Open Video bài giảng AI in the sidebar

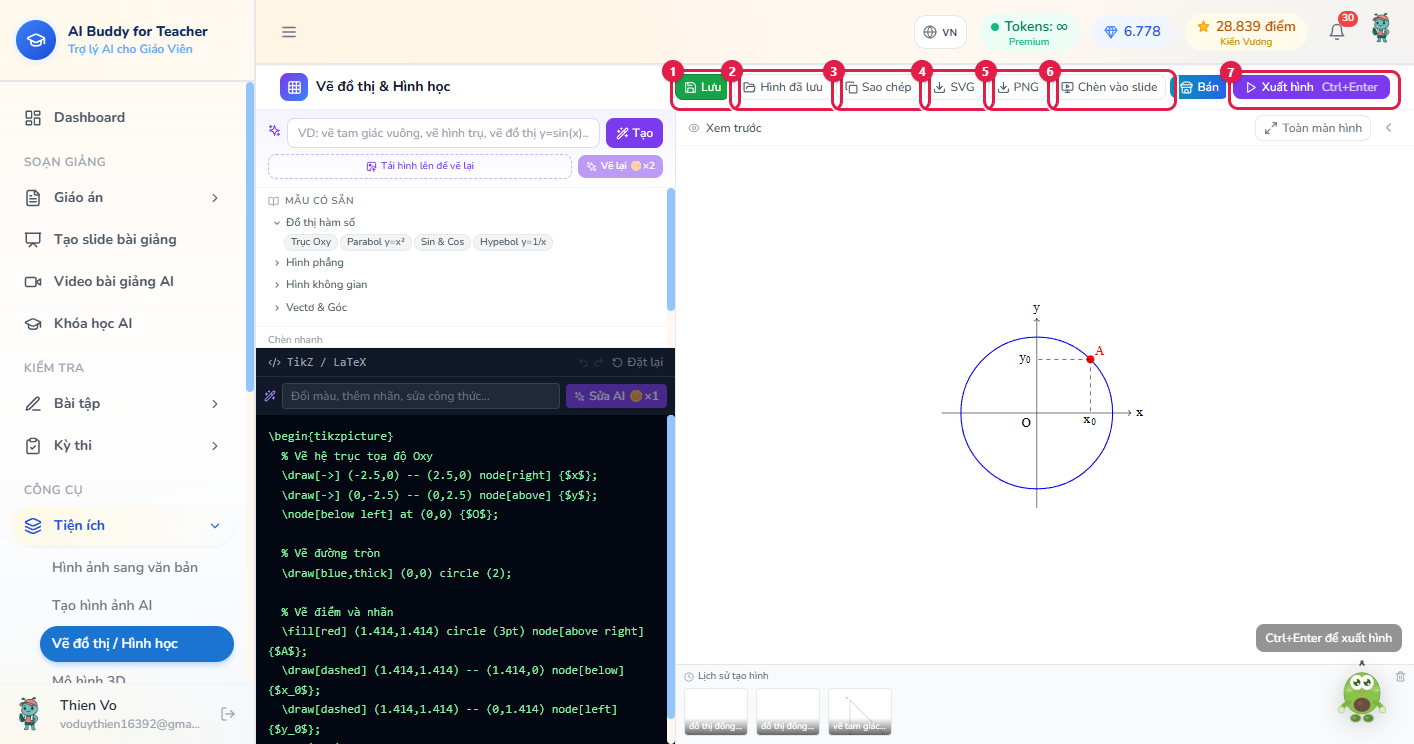click(x=124, y=282)
